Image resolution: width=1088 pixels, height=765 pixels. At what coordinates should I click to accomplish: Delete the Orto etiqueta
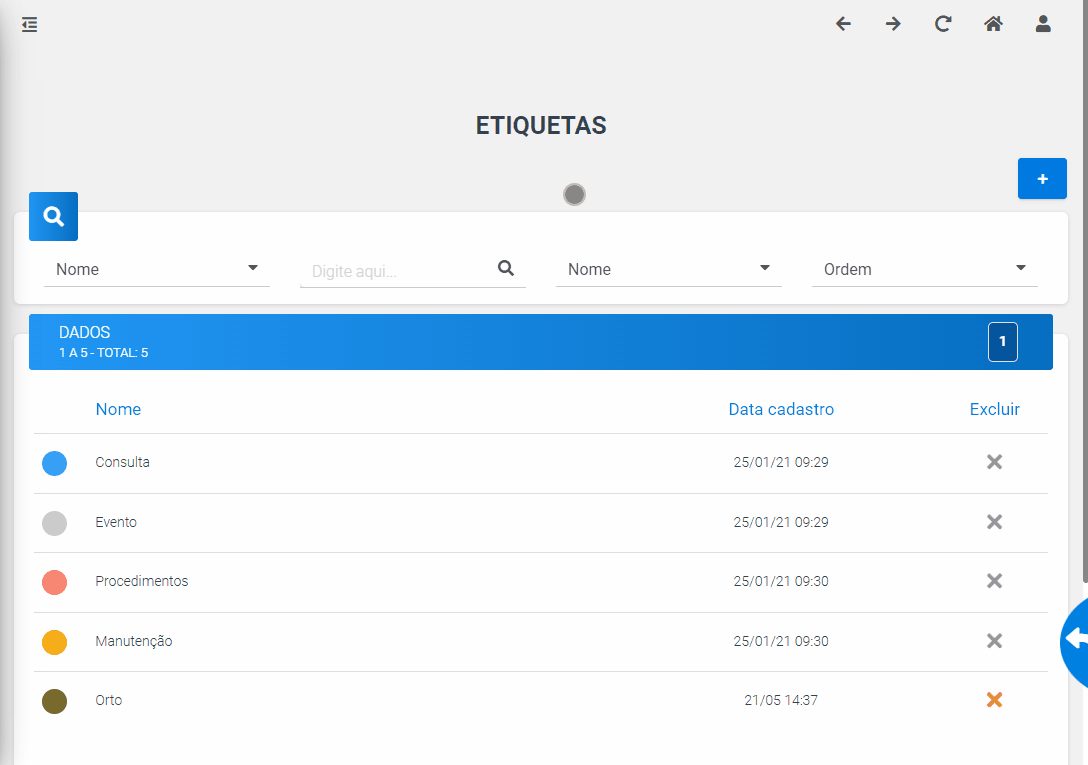[994, 700]
